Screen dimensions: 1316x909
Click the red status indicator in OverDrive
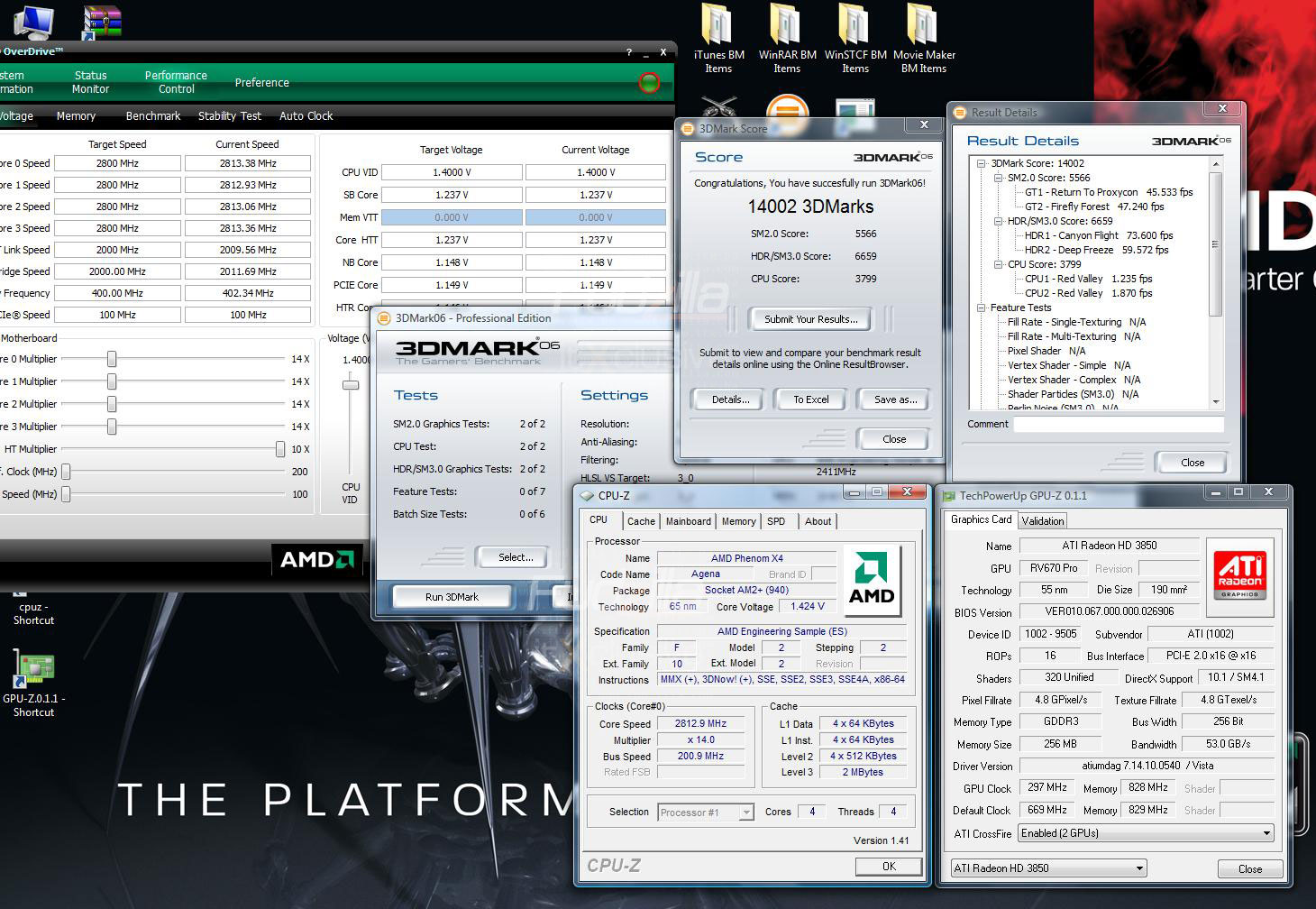pyautogui.click(x=649, y=83)
